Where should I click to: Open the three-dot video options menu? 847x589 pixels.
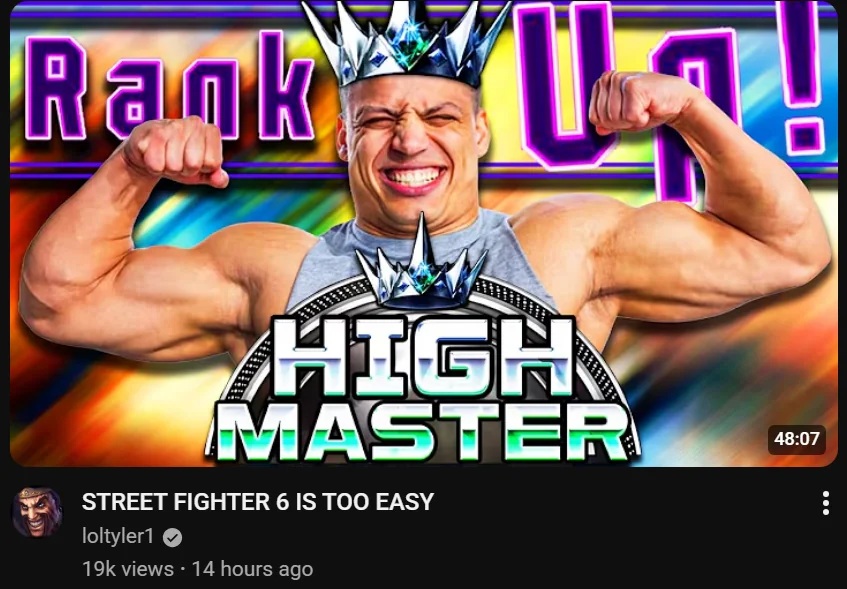825,503
